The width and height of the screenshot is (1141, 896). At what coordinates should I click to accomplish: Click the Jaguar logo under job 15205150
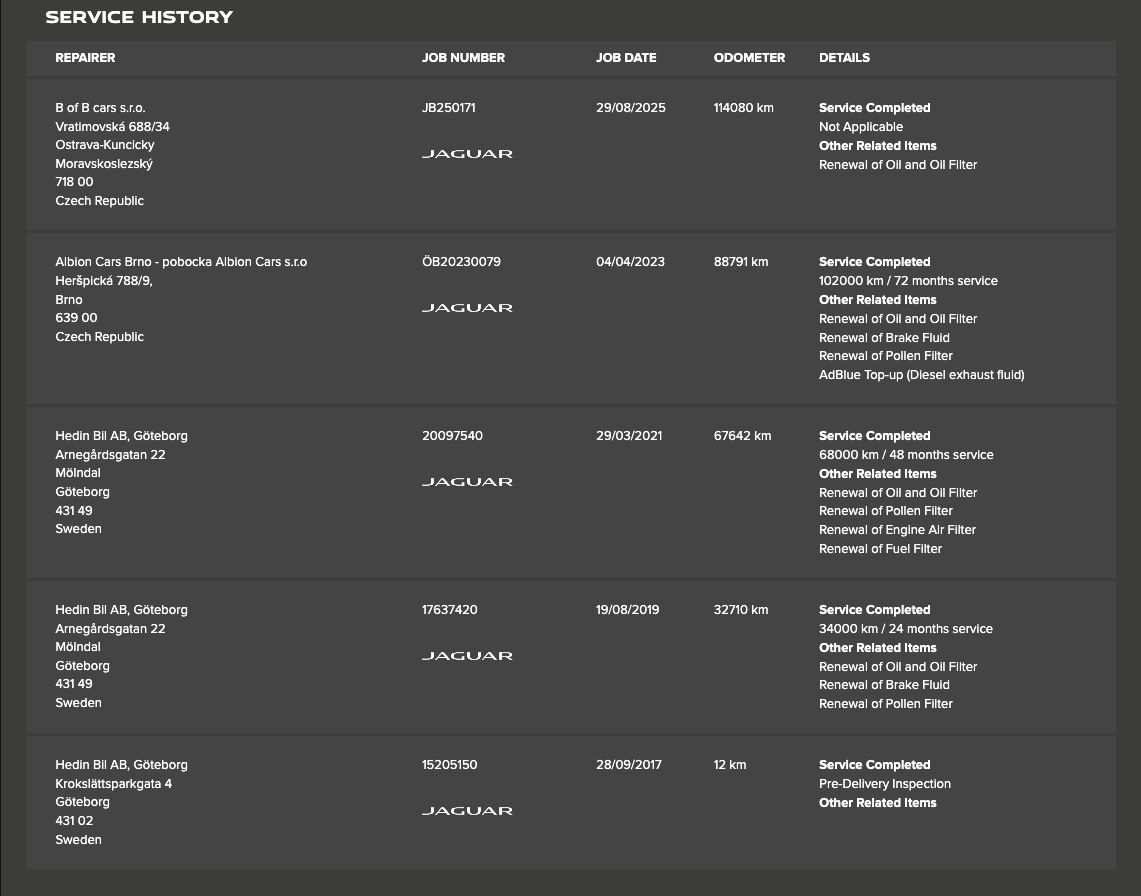(467, 811)
